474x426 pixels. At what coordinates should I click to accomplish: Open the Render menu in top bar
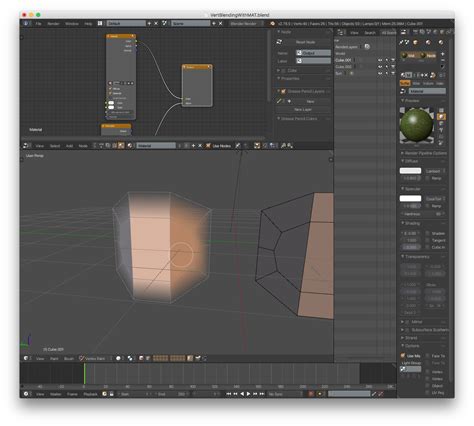point(53,24)
